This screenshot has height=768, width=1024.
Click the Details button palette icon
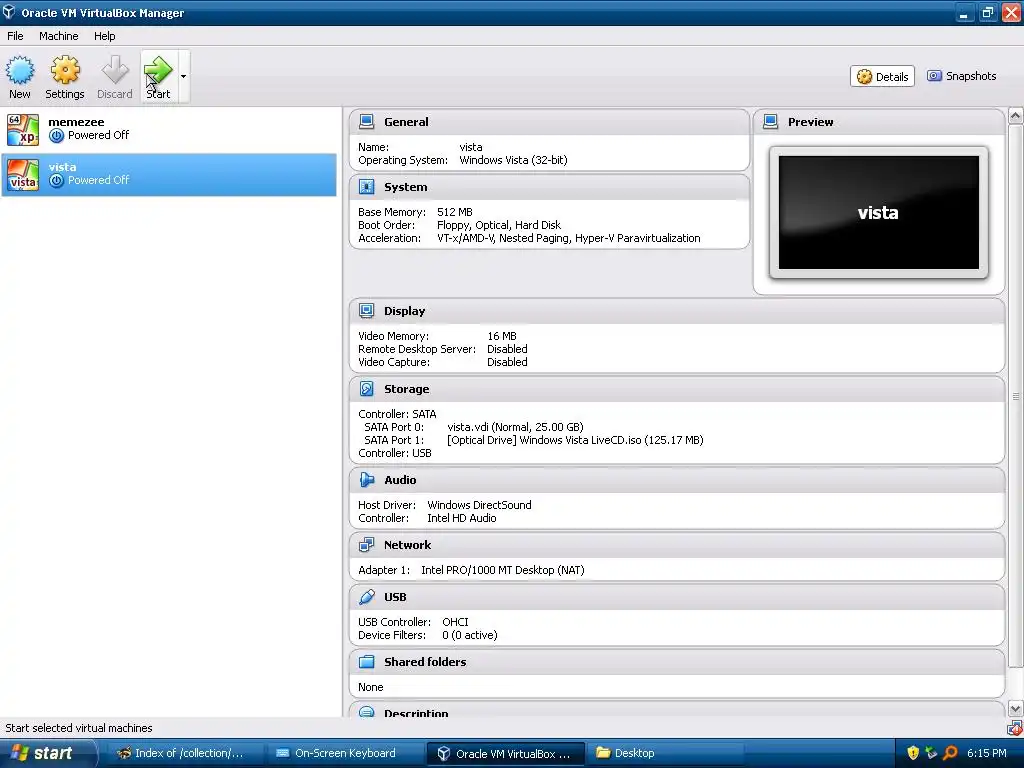[864, 76]
